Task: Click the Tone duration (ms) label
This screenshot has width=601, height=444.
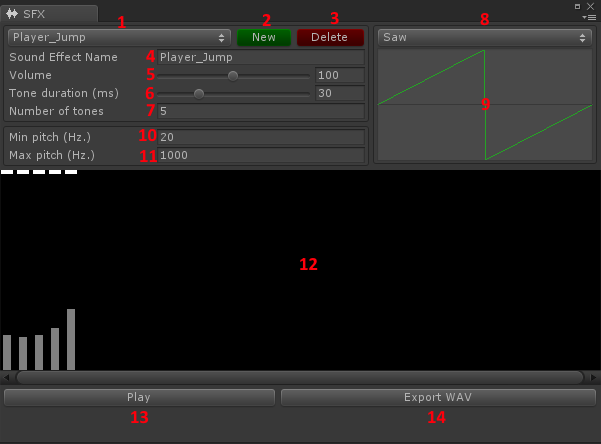Action: (x=64, y=93)
